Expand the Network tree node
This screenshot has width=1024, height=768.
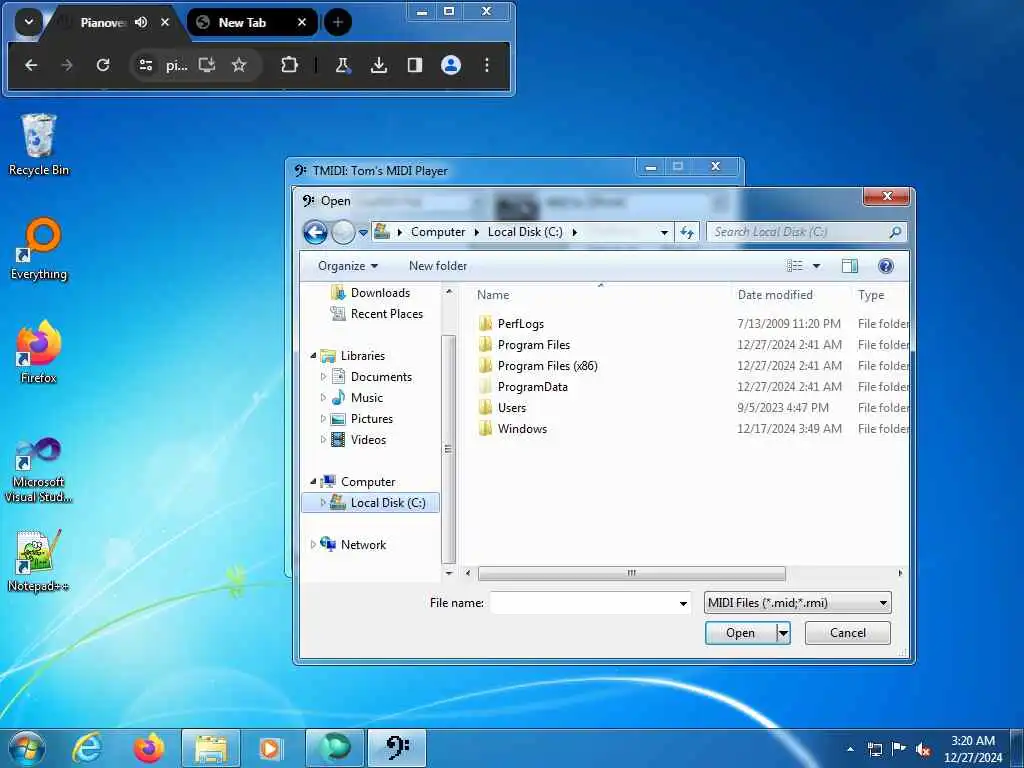click(313, 545)
